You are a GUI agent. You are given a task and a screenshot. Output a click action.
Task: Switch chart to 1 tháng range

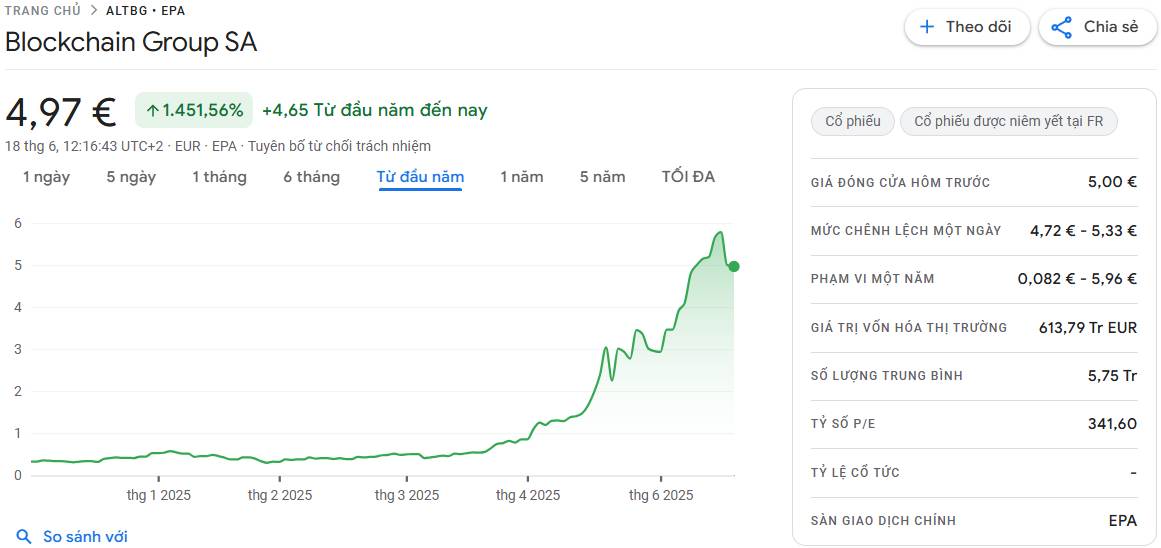pos(219,177)
